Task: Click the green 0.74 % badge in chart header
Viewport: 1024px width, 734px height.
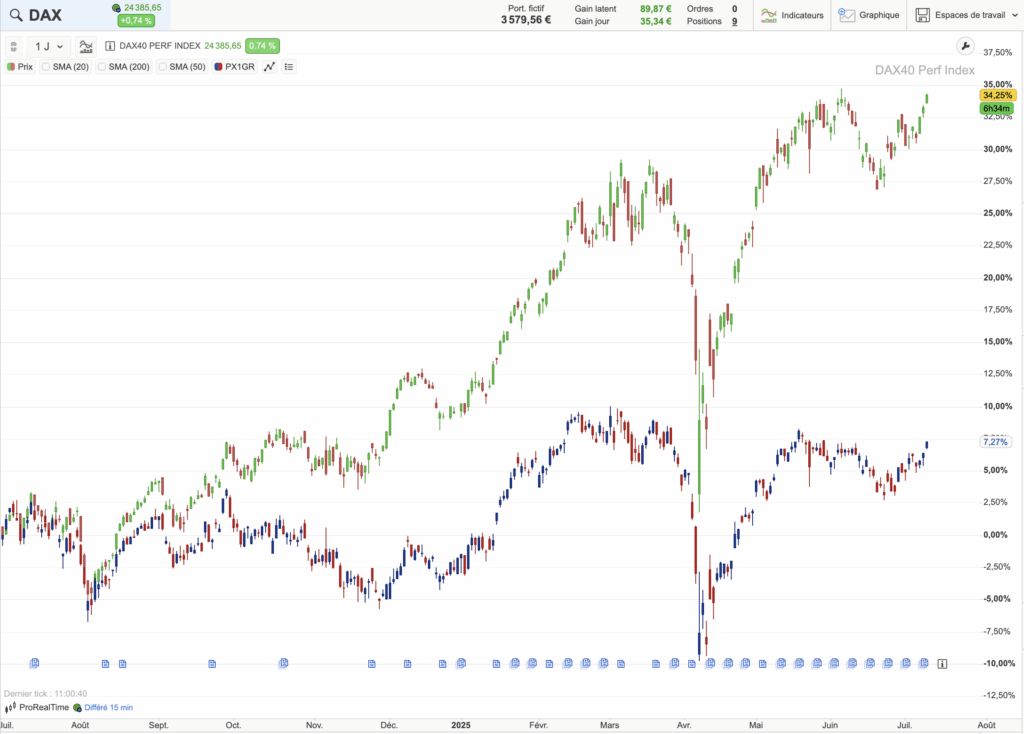Action: point(263,46)
